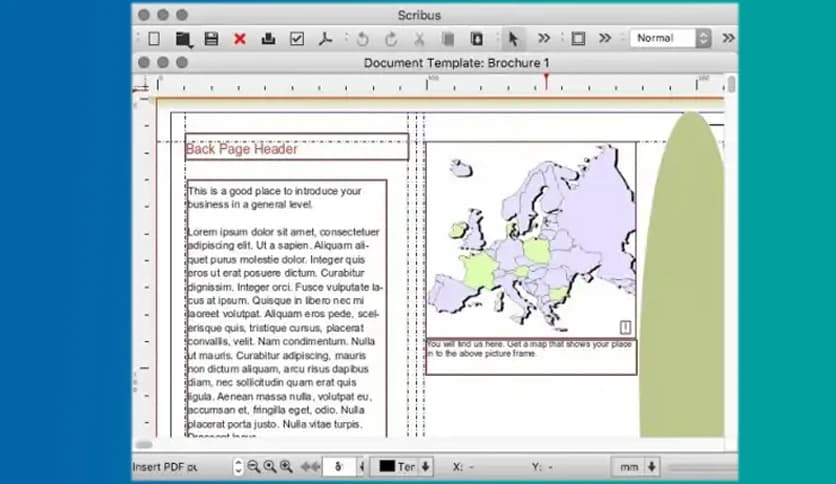Click the red X close document icon

[240, 39]
